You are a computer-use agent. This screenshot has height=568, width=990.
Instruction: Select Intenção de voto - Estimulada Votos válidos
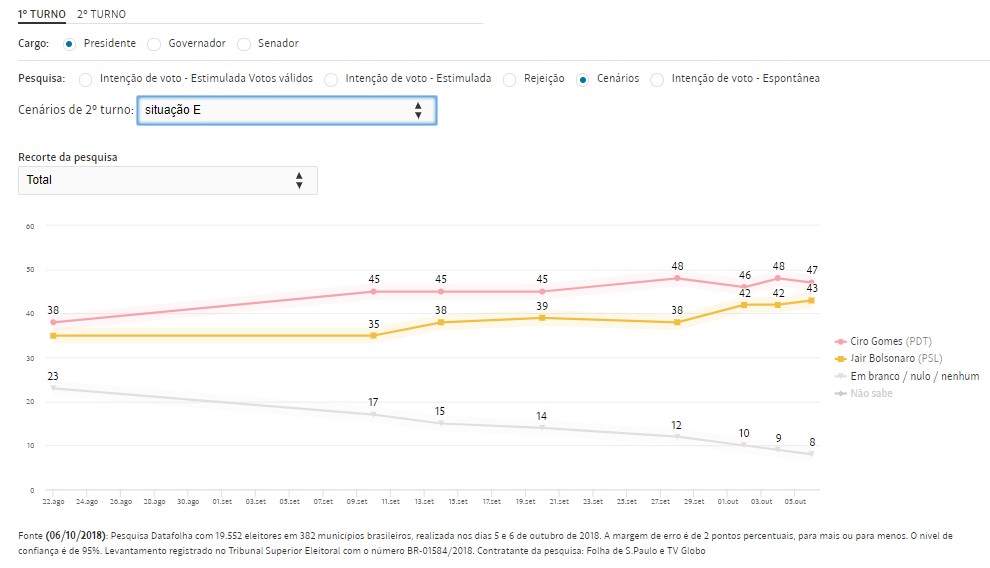pyautogui.click(x=85, y=79)
